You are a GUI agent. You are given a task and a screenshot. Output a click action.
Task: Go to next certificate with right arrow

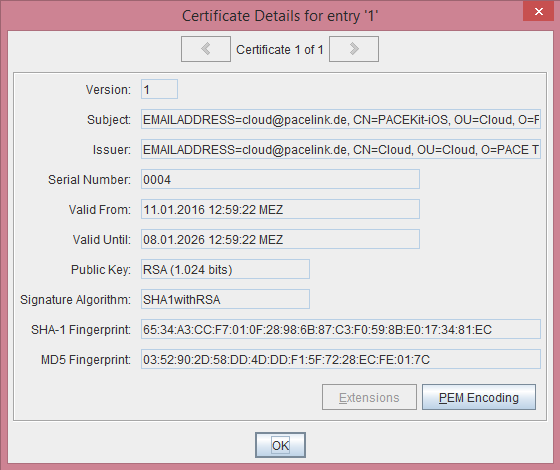354,49
